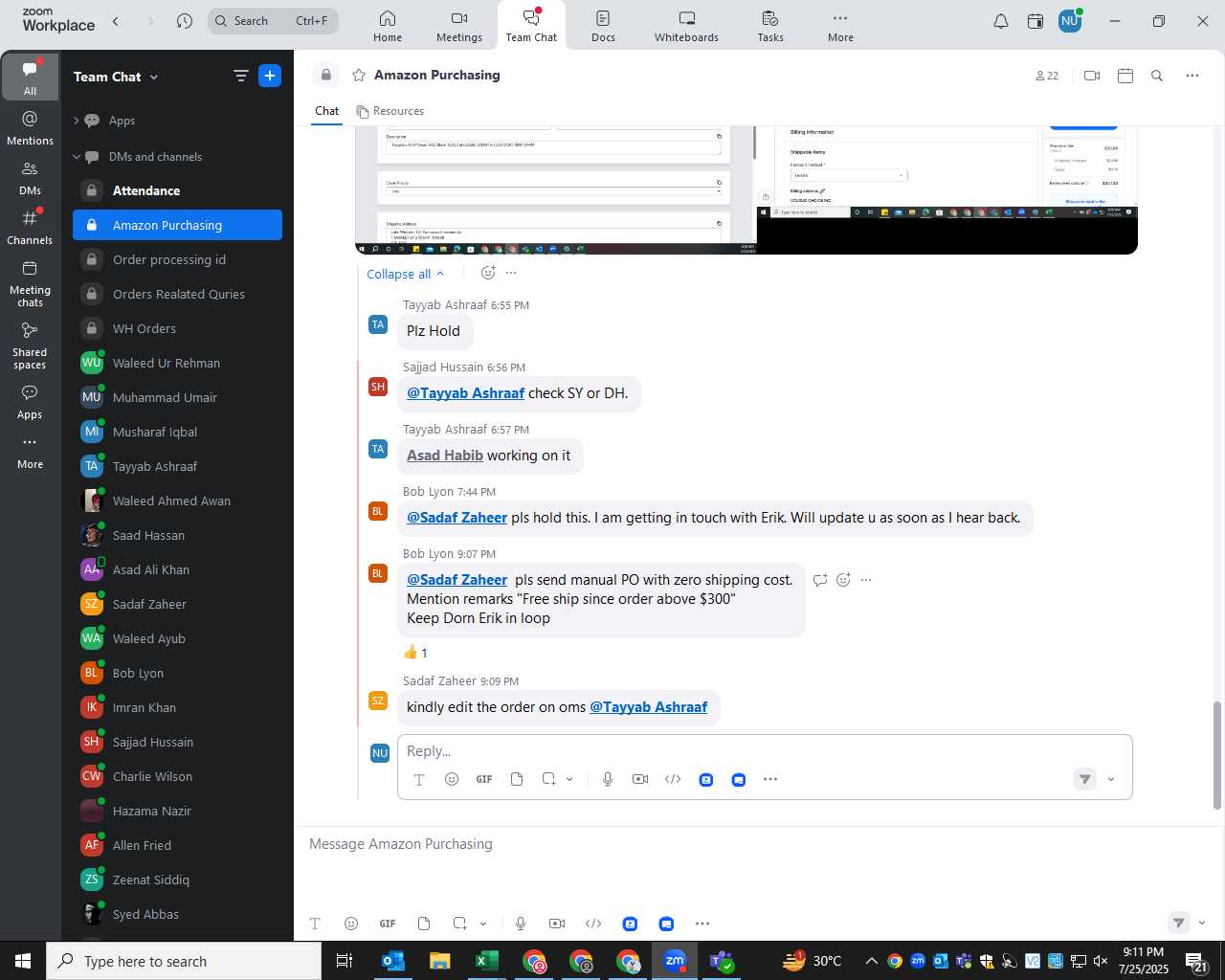
Task: Open the Home tab in Zoom Workplace
Action: [388, 26]
